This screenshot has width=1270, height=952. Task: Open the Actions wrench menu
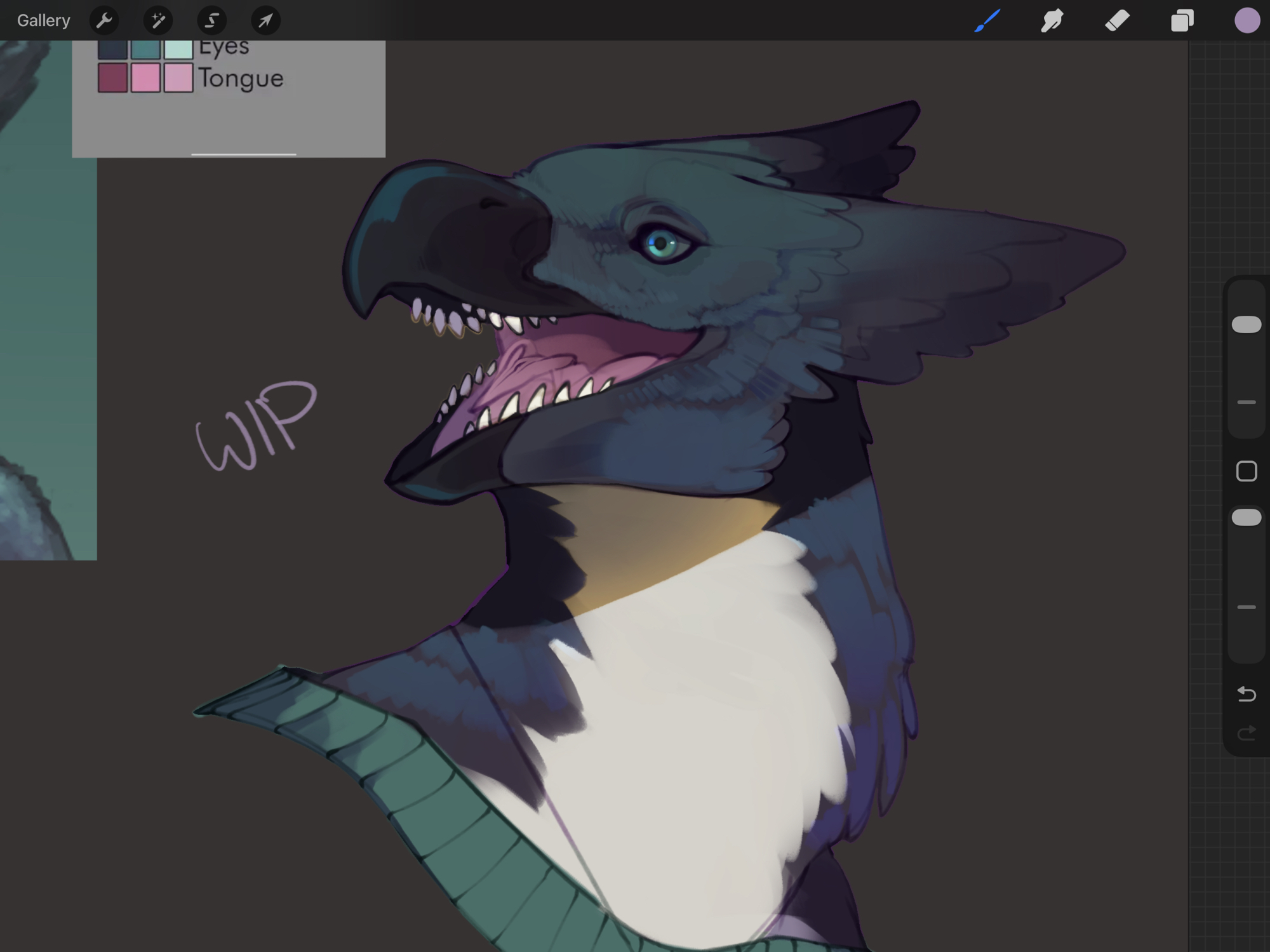point(104,20)
